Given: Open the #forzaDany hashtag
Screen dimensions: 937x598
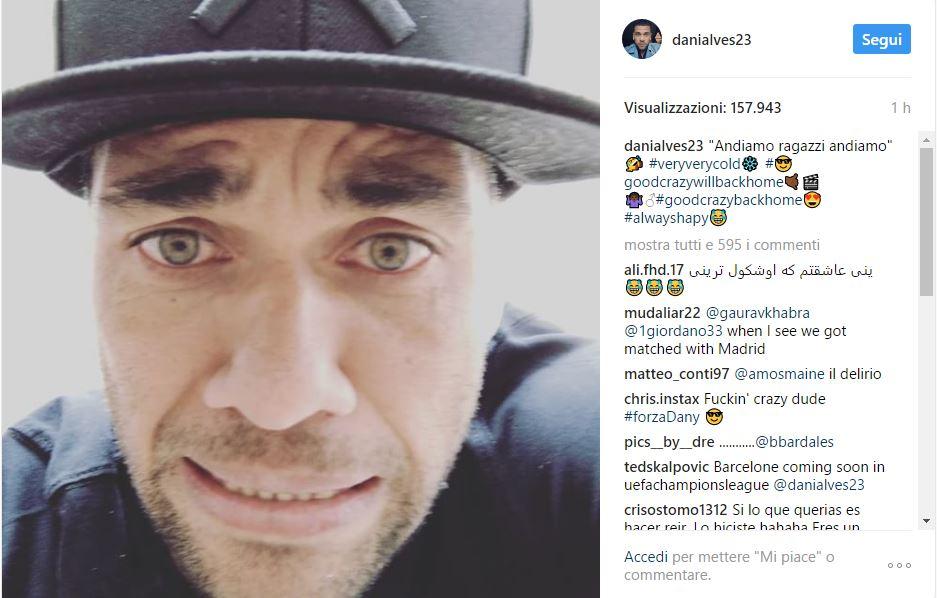Looking at the screenshot, I should tap(662, 417).
